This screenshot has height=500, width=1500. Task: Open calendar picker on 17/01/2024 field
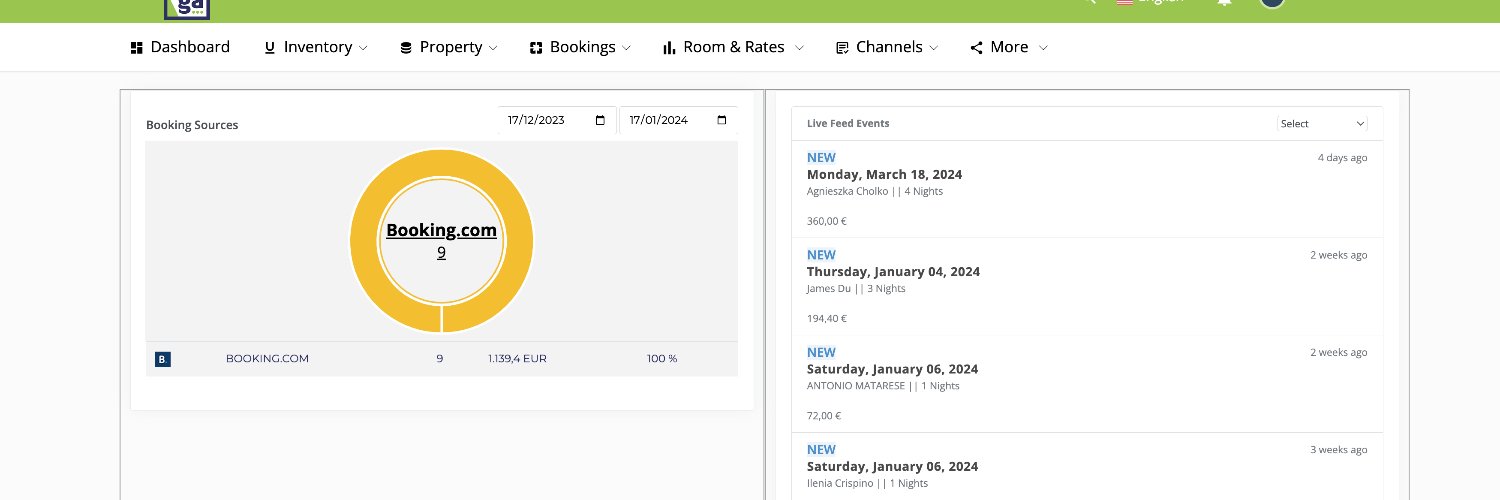[x=722, y=120]
